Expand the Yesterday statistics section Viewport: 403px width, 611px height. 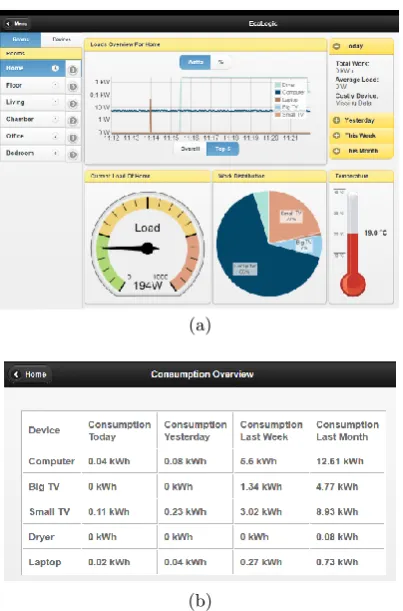coord(361,120)
